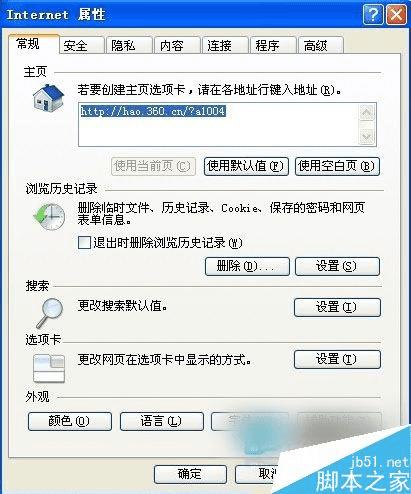Enable 退出时删除浏览历史记录 checkbox
This screenshot has width=411, height=494.
tap(84, 243)
